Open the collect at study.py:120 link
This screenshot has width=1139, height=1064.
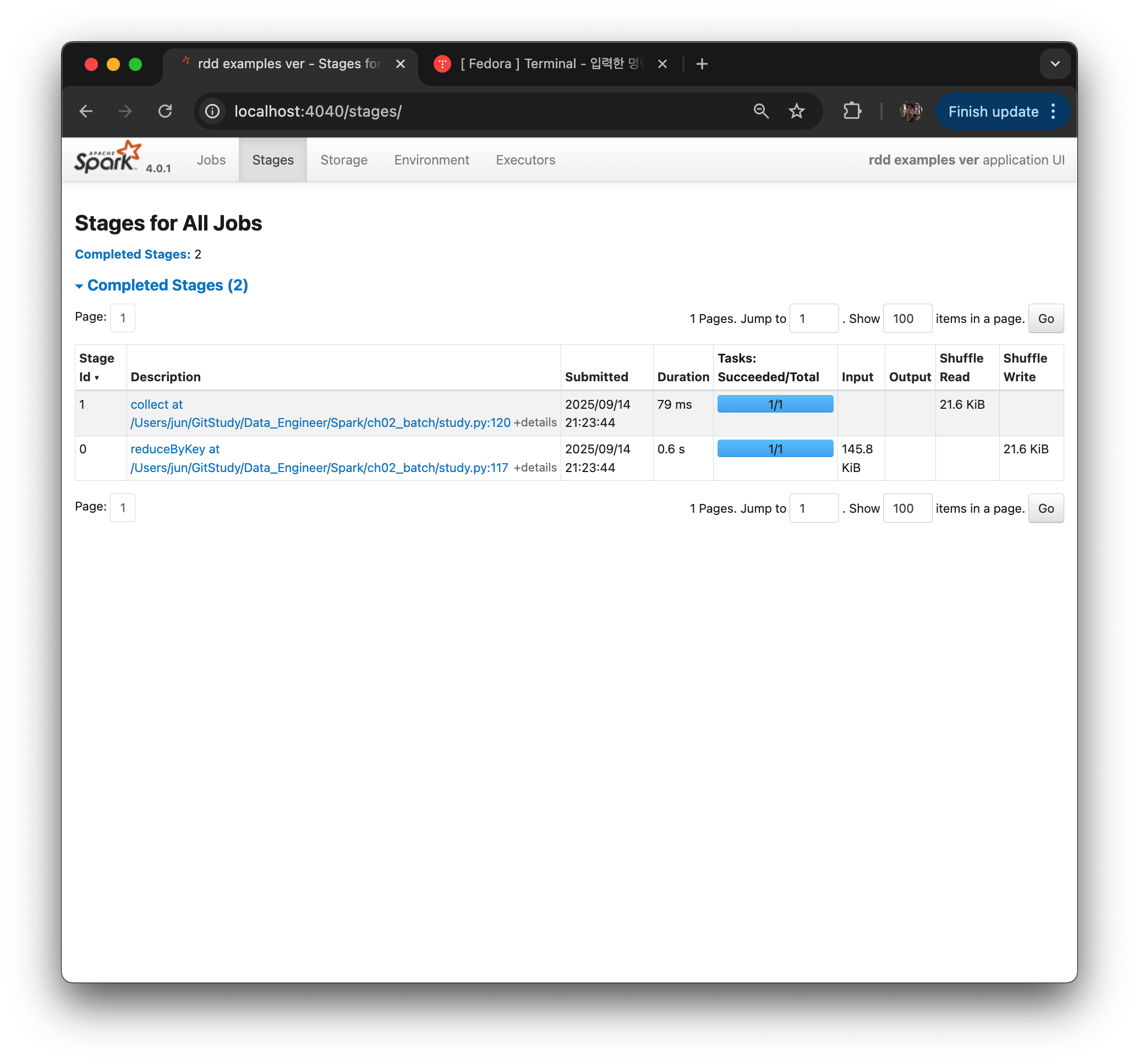320,414
